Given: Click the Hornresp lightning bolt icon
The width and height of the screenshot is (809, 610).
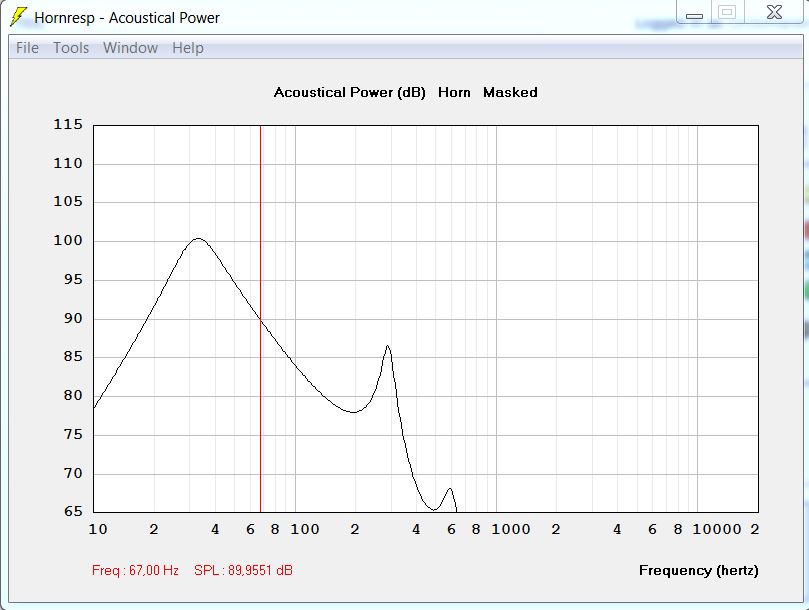Looking at the screenshot, I should 18,17.
